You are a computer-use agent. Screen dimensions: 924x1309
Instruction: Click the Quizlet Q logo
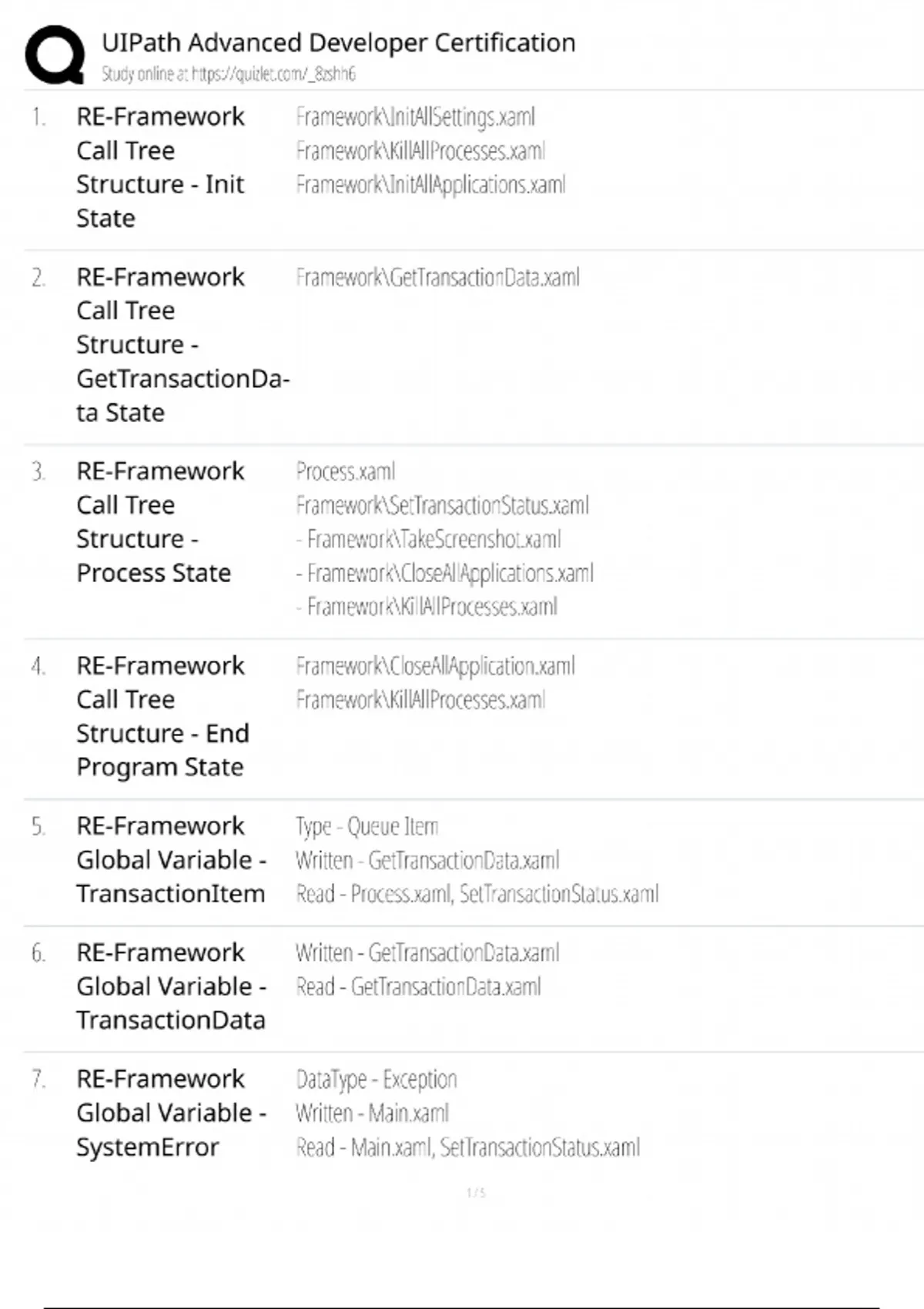[55, 55]
